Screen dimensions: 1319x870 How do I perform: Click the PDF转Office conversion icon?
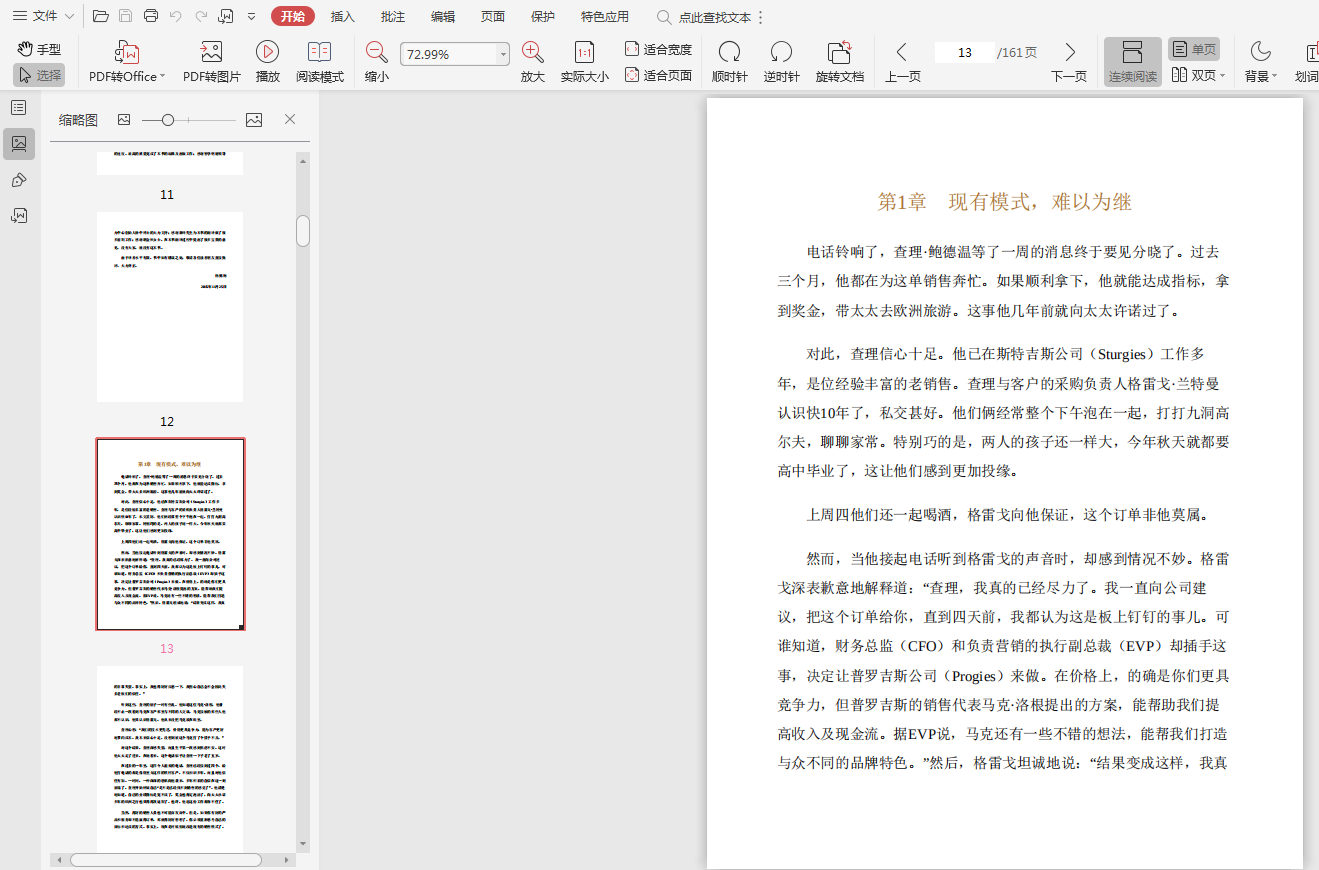(127, 53)
